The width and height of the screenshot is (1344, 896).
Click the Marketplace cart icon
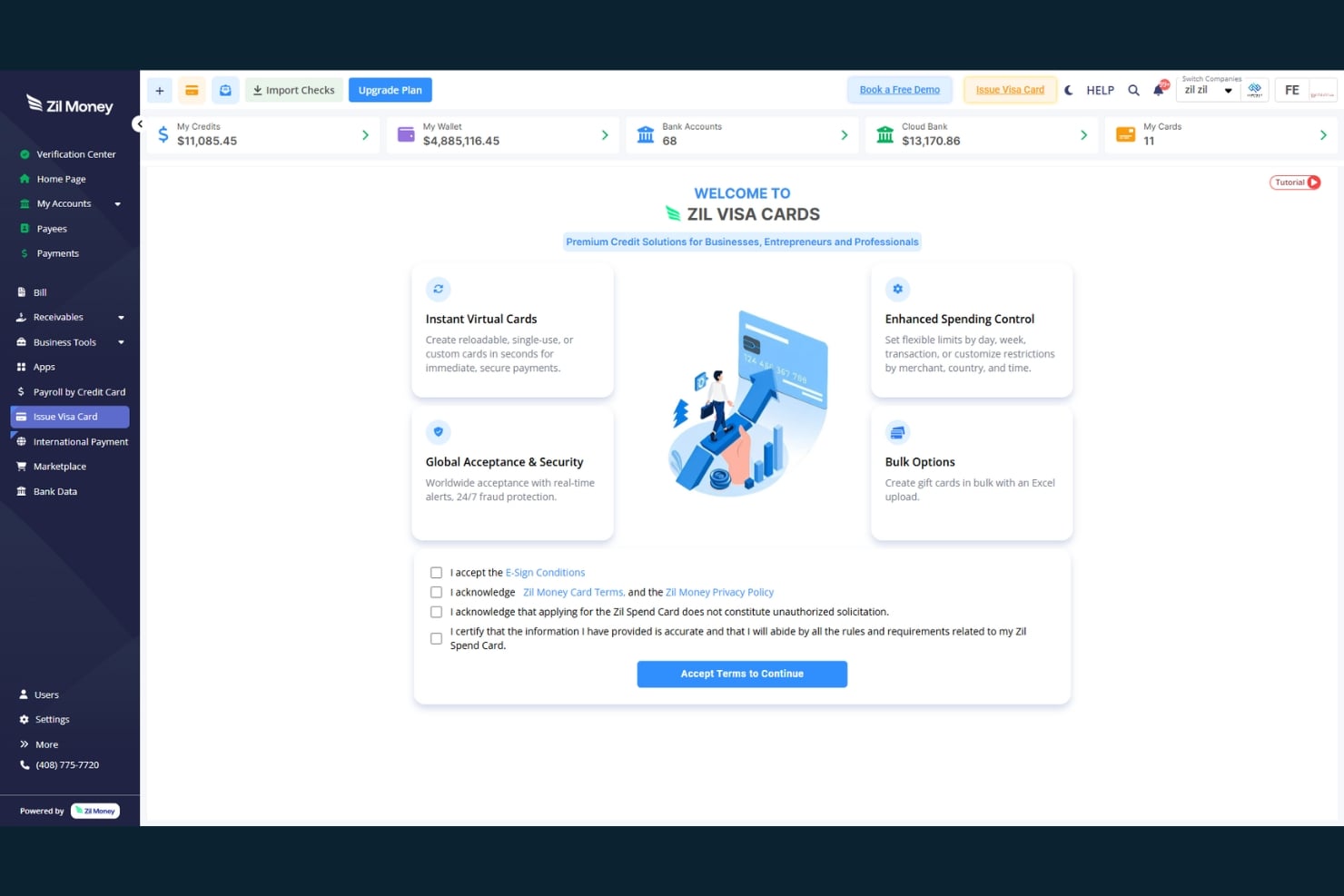click(21, 467)
